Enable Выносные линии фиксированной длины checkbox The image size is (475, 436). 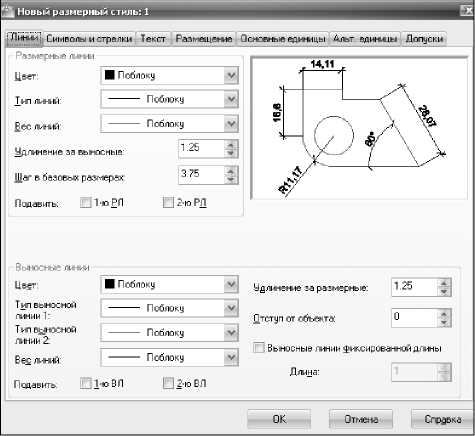258,348
